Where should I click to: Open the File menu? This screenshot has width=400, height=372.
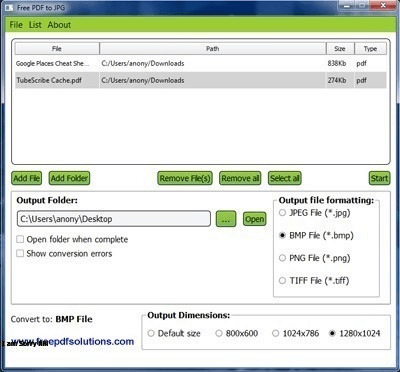[x=16, y=25]
